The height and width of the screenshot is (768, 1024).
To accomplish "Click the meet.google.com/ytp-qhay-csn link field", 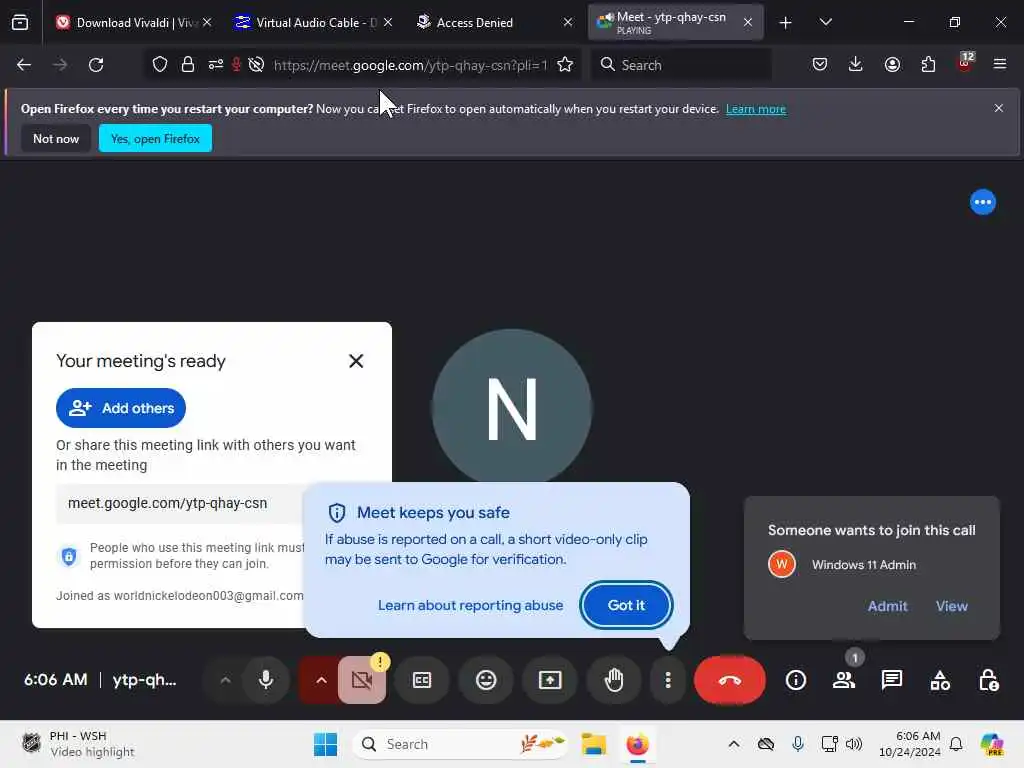I will [180, 503].
